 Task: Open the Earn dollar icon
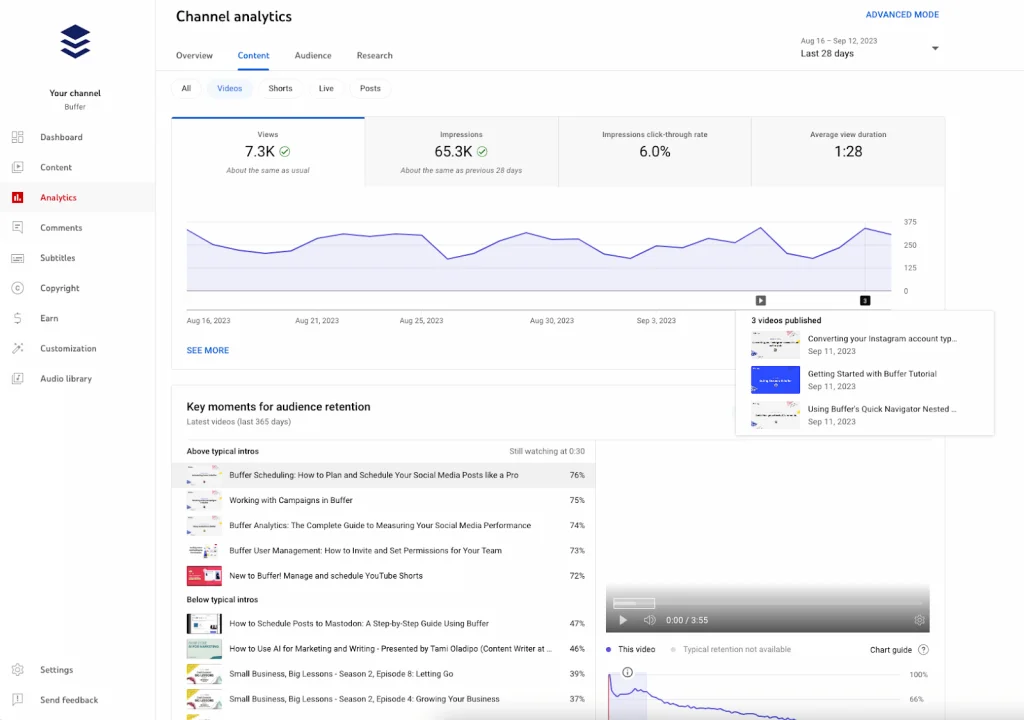[x=18, y=318]
